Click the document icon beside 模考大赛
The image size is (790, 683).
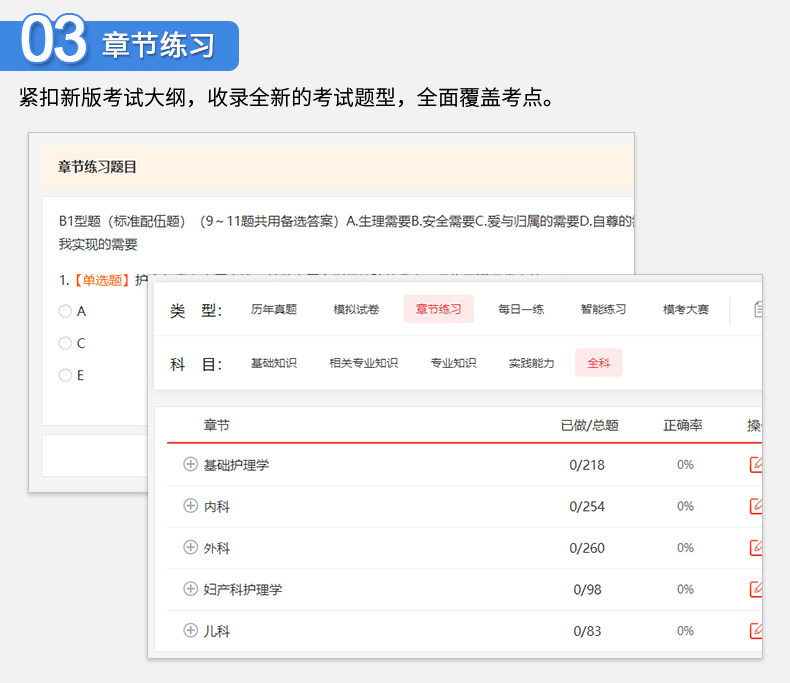click(x=758, y=309)
